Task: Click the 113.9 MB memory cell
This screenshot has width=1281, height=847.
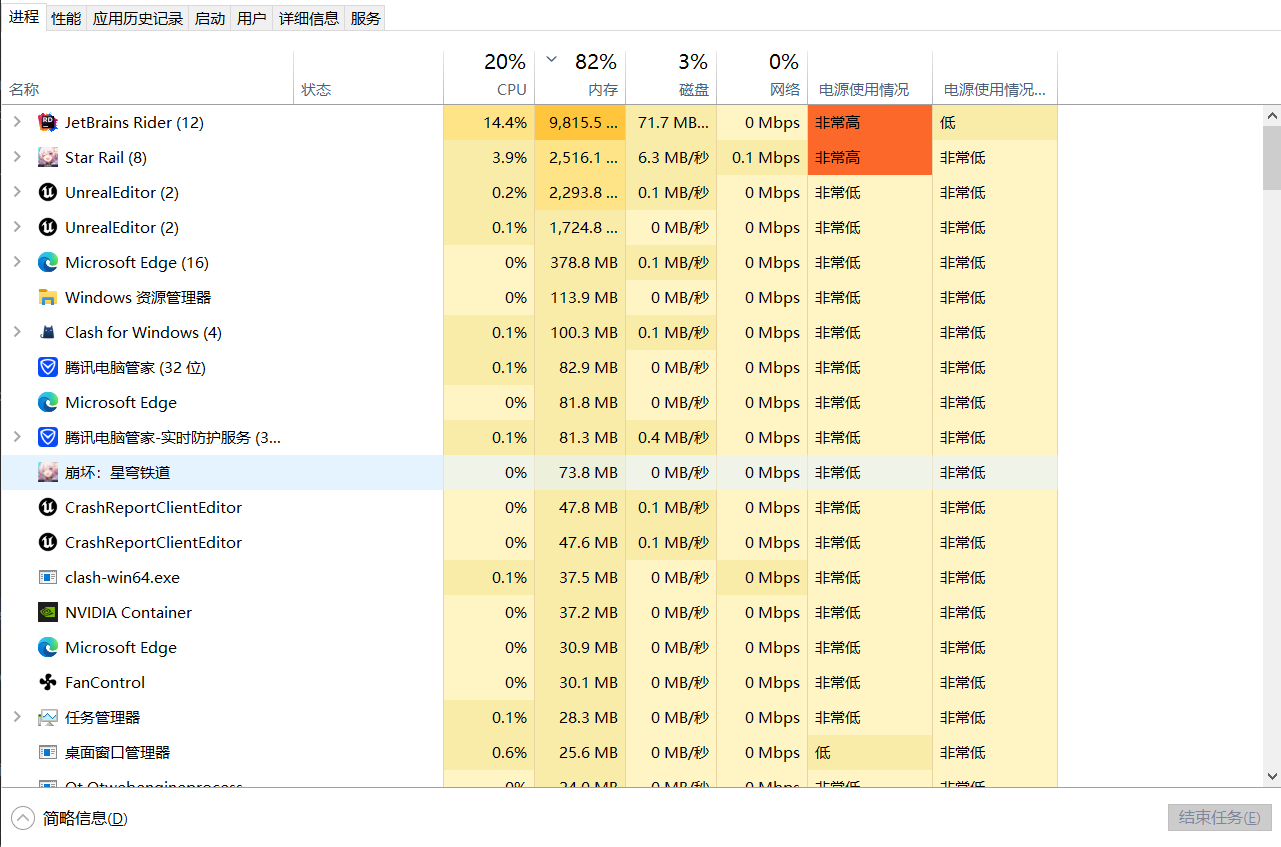Action: pos(580,297)
